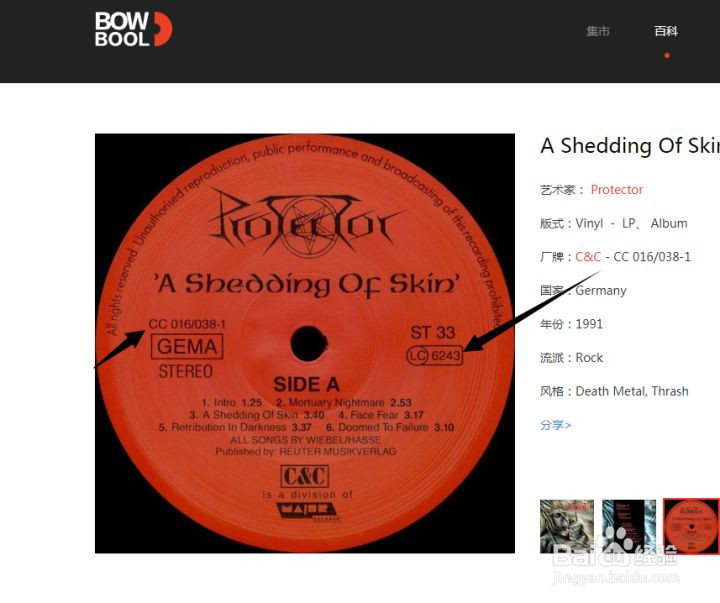Image resolution: width=720 pixels, height=603 pixels.
Task: Click the LC 6243 label code badge
Action: pyautogui.click(x=434, y=356)
